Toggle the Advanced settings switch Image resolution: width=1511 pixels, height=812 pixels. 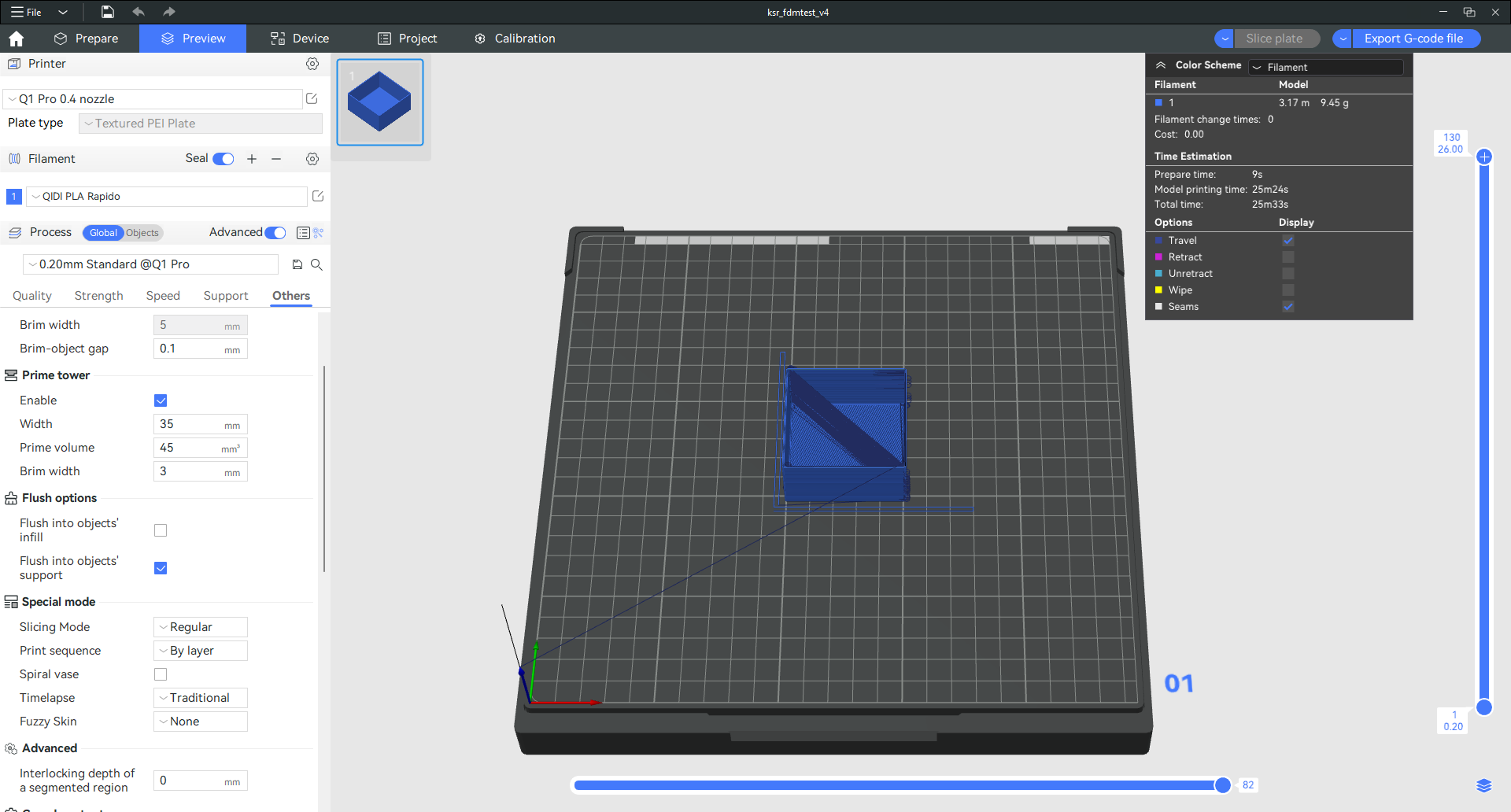pos(275,232)
